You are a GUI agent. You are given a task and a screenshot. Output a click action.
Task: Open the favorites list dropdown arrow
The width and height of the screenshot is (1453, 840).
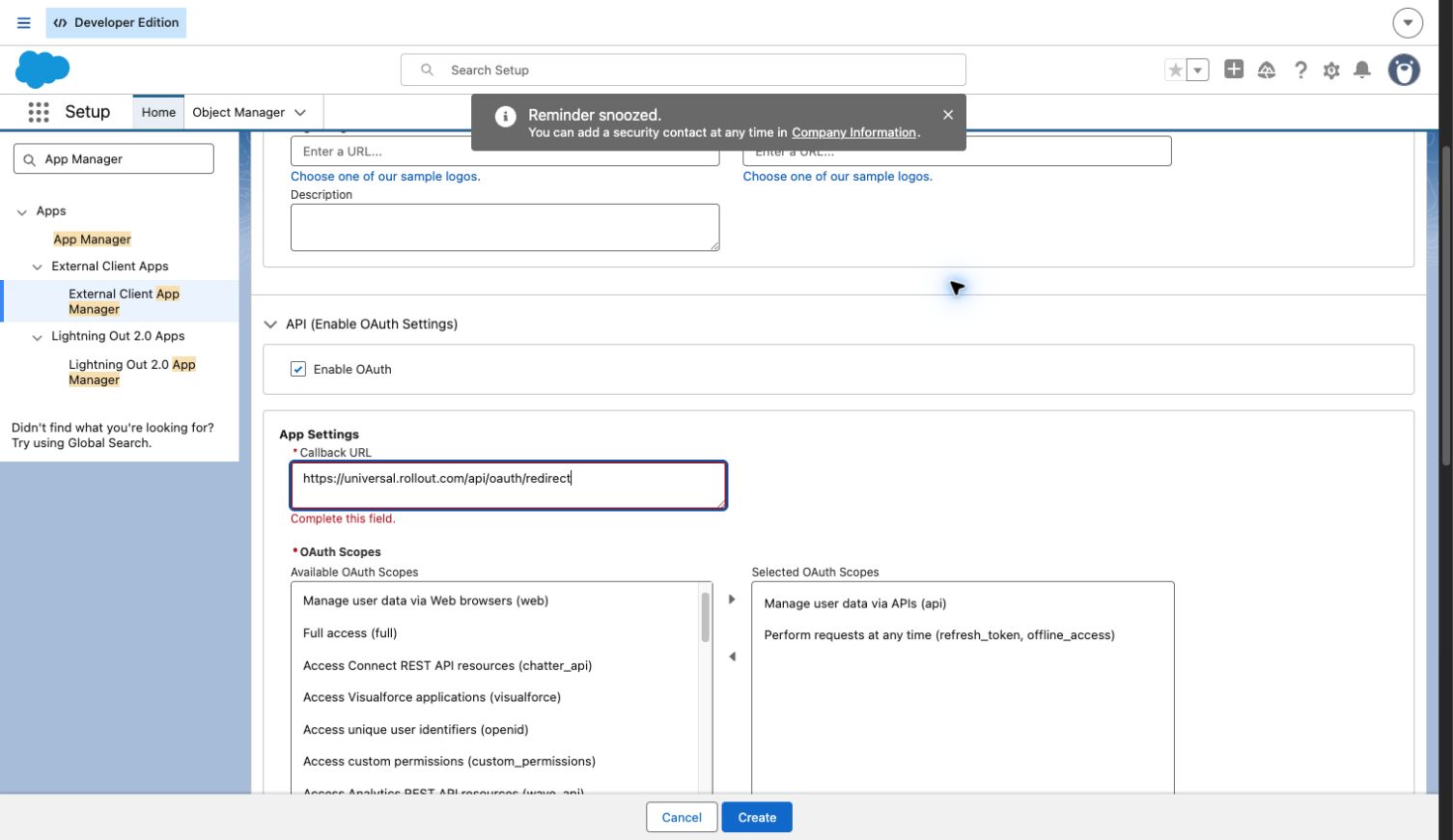[x=1197, y=70]
